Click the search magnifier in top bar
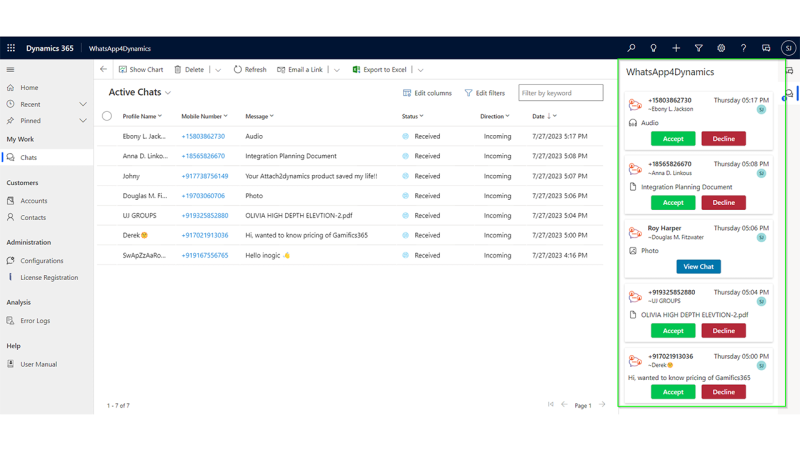Screen dimensions: 800x450 tap(631, 48)
